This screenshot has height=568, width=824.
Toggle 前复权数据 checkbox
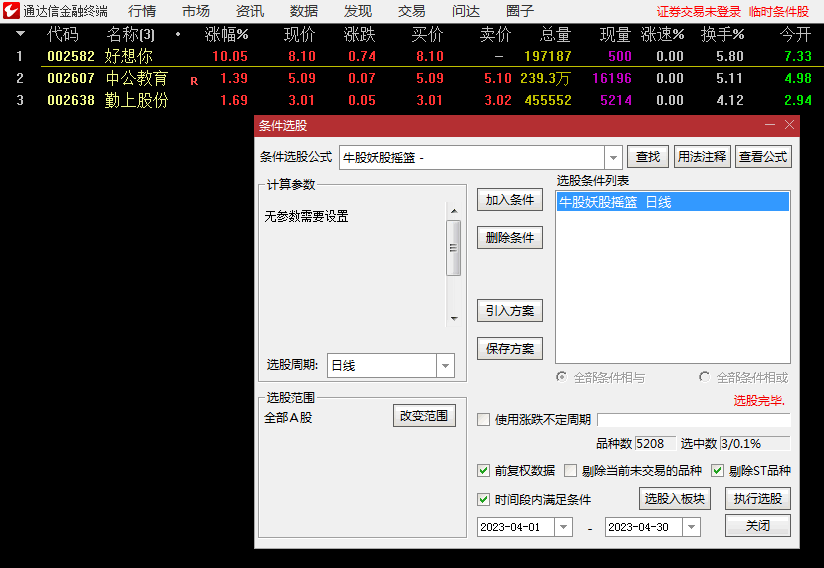(x=483, y=470)
